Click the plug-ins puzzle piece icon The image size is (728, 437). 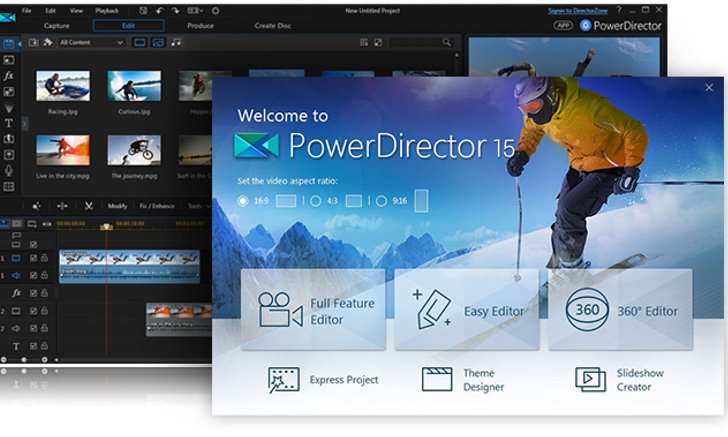[x=48, y=42]
